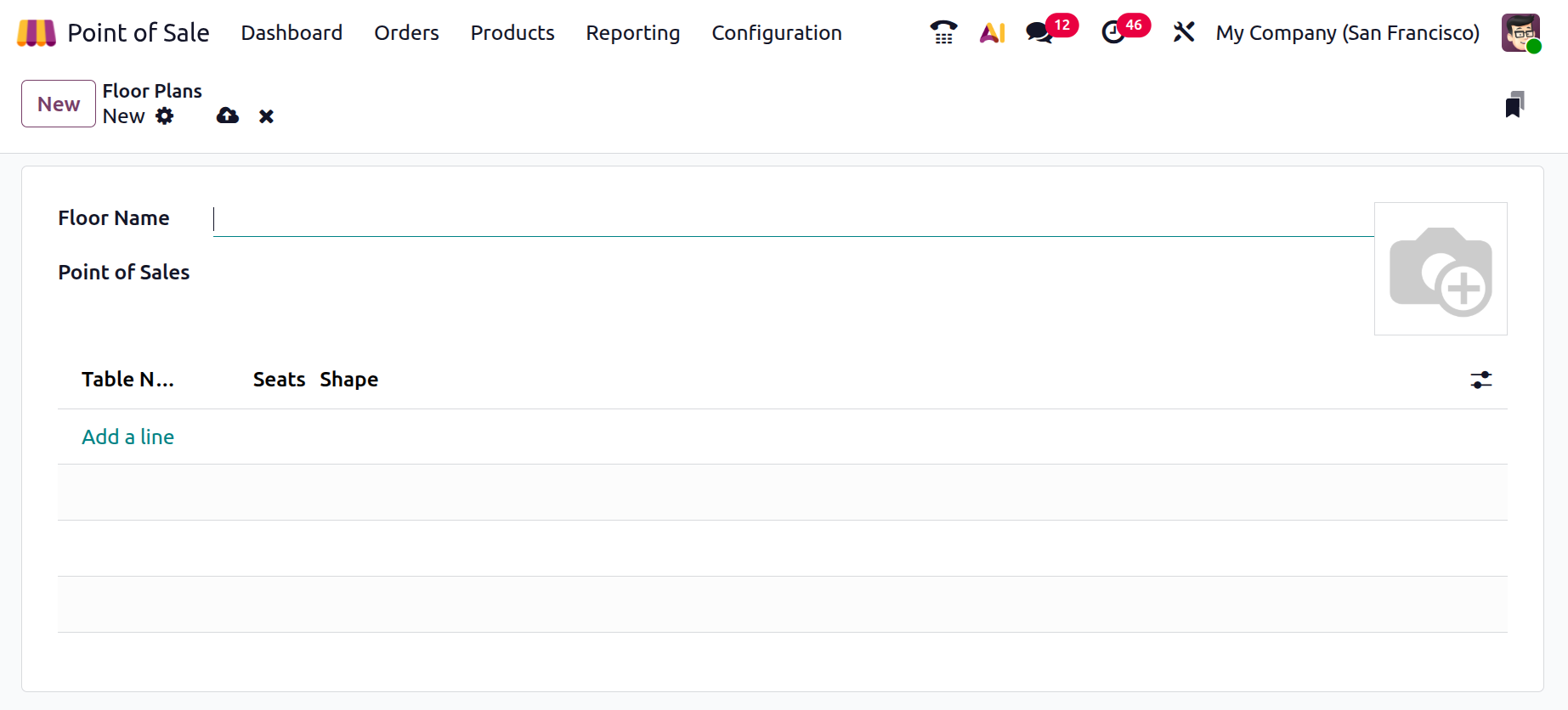Click into the Floor Name input field
The image size is (1568, 710).
[790, 219]
